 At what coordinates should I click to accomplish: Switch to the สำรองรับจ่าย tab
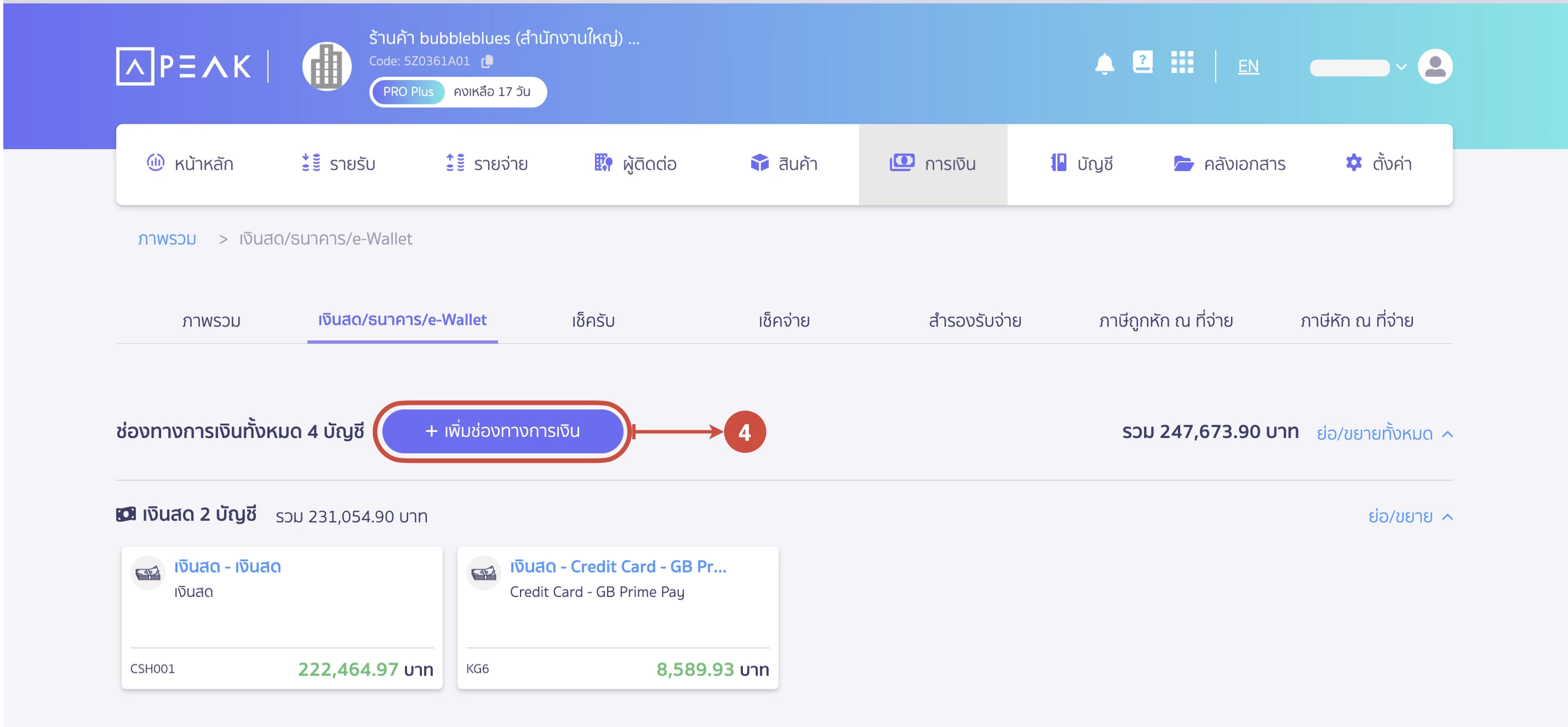click(974, 320)
